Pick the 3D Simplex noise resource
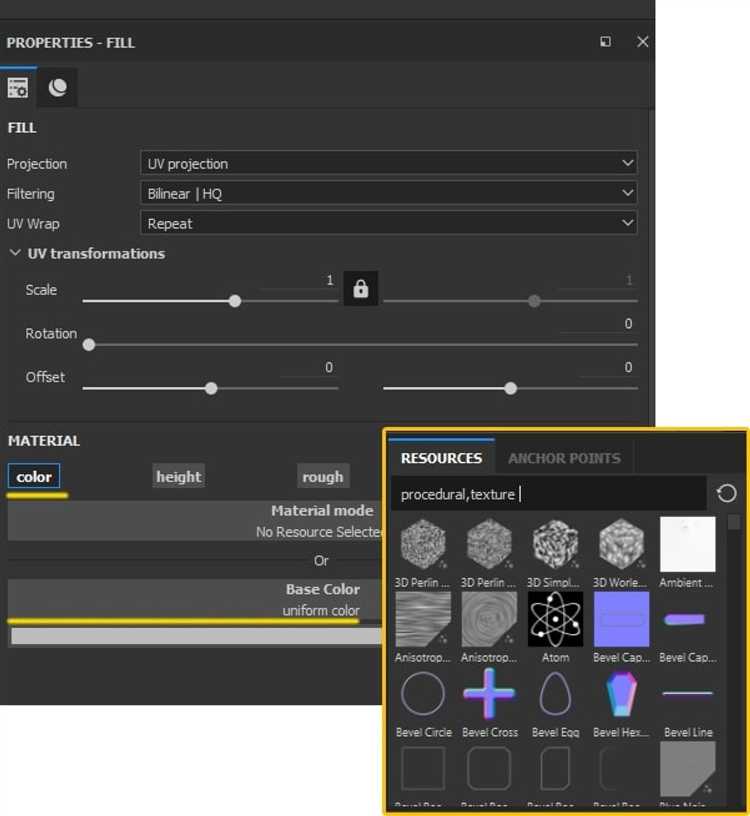This screenshot has width=750, height=816. pyautogui.click(x=555, y=544)
